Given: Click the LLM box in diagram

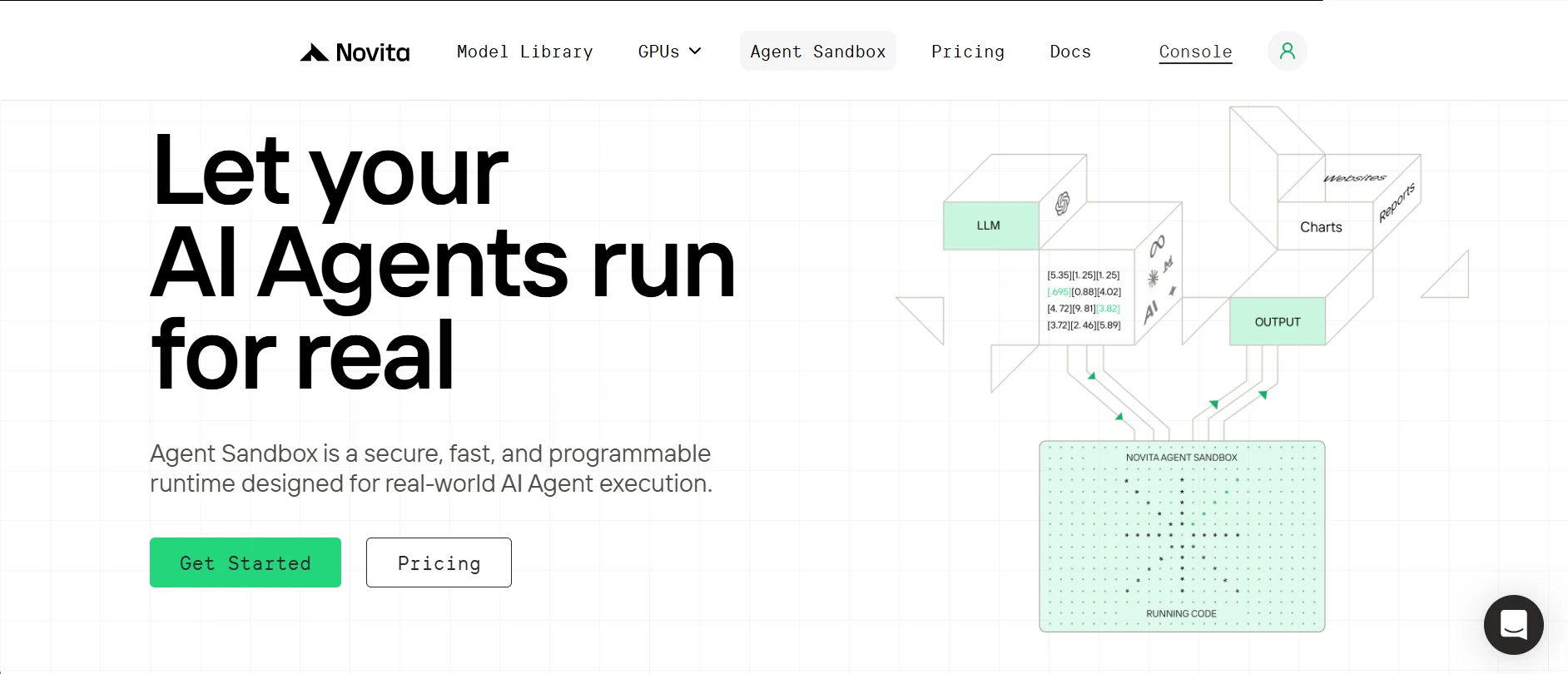Looking at the screenshot, I should pos(990,225).
